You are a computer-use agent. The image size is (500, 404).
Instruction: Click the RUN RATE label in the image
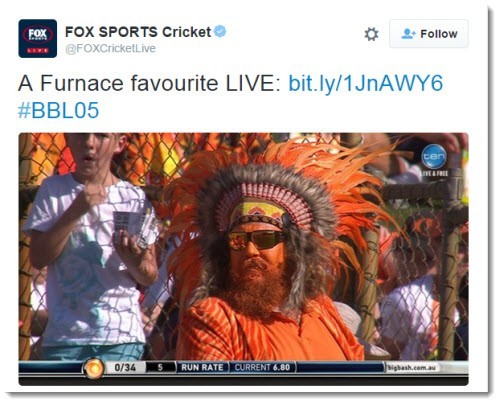point(202,368)
